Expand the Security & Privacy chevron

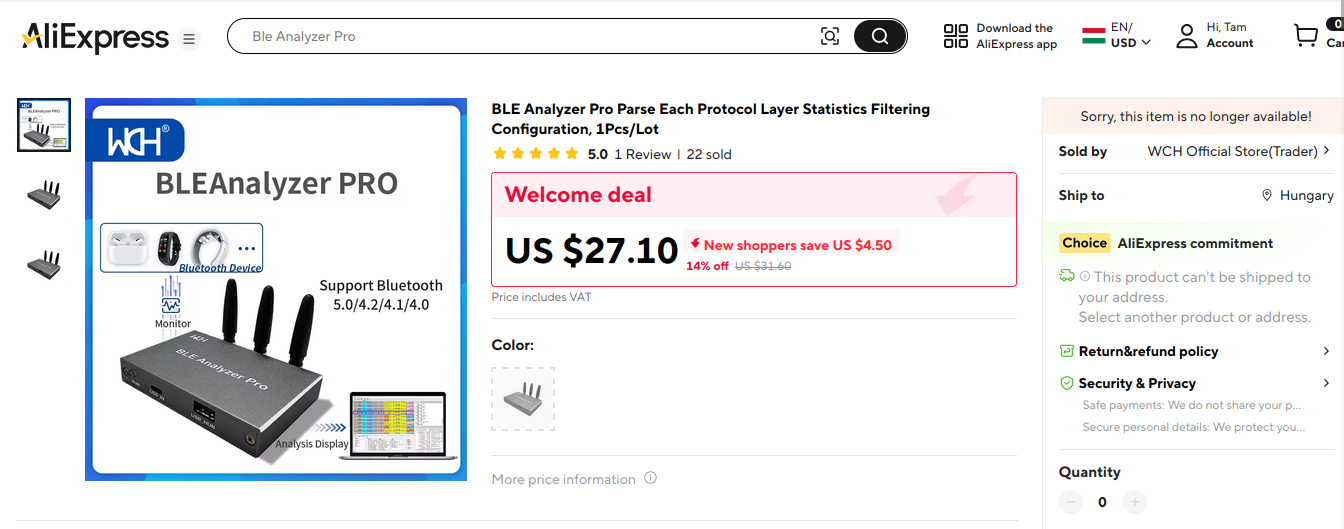1326,384
